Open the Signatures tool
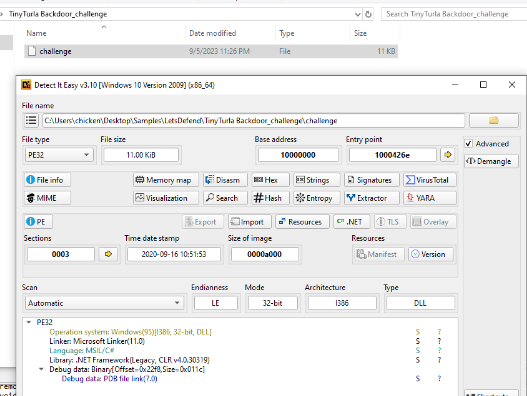The height and width of the screenshot is (396, 527). coord(372,180)
